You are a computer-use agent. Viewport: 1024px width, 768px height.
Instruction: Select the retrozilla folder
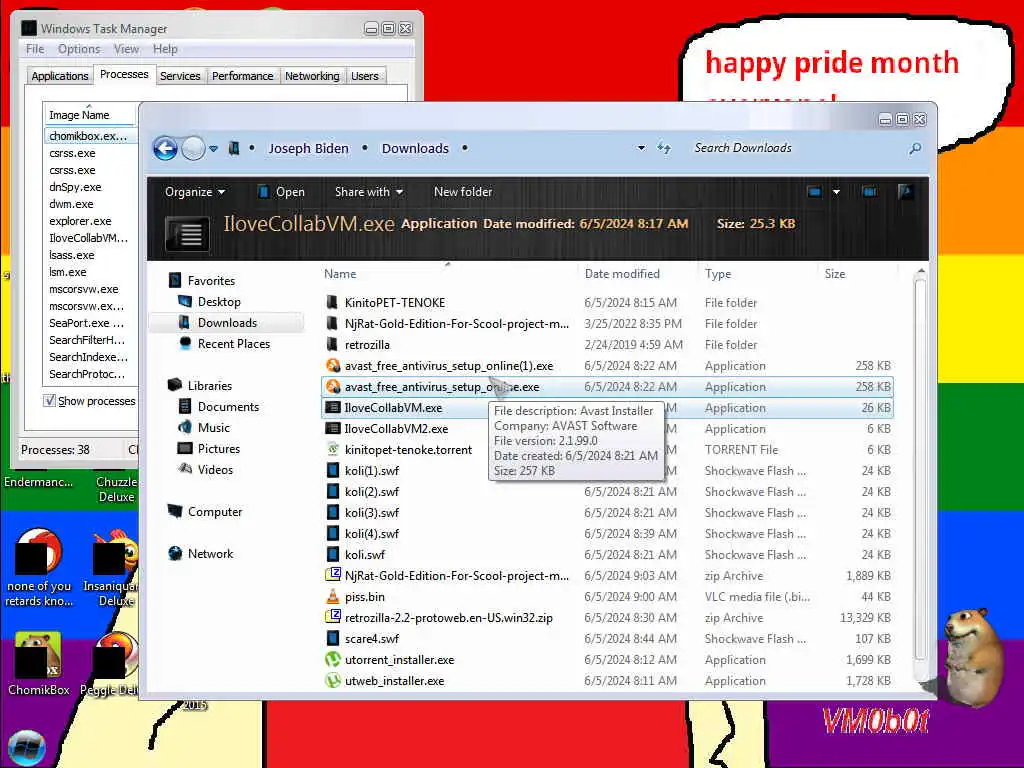click(367, 344)
